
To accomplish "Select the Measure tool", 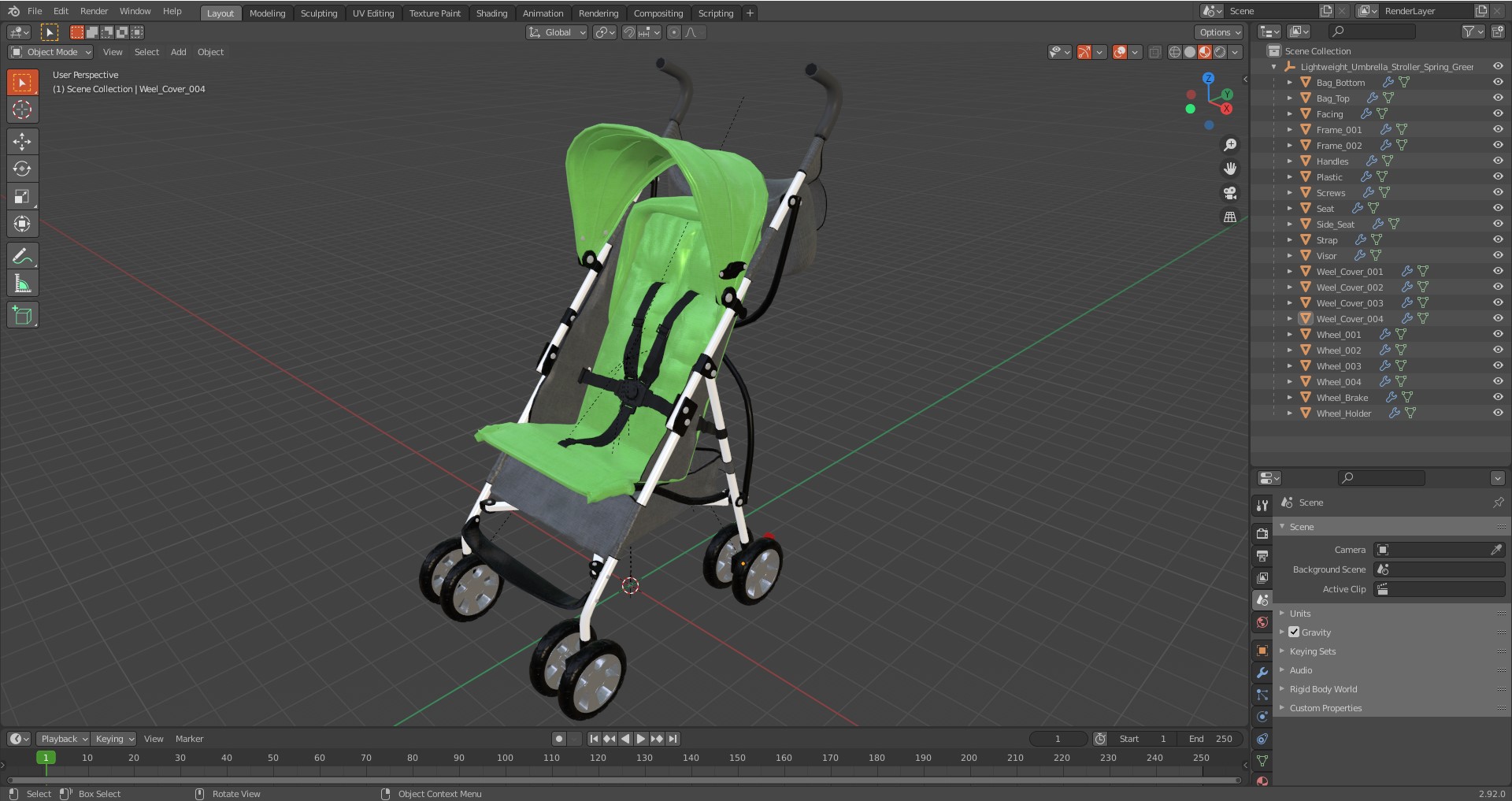I will pos(22,284).
